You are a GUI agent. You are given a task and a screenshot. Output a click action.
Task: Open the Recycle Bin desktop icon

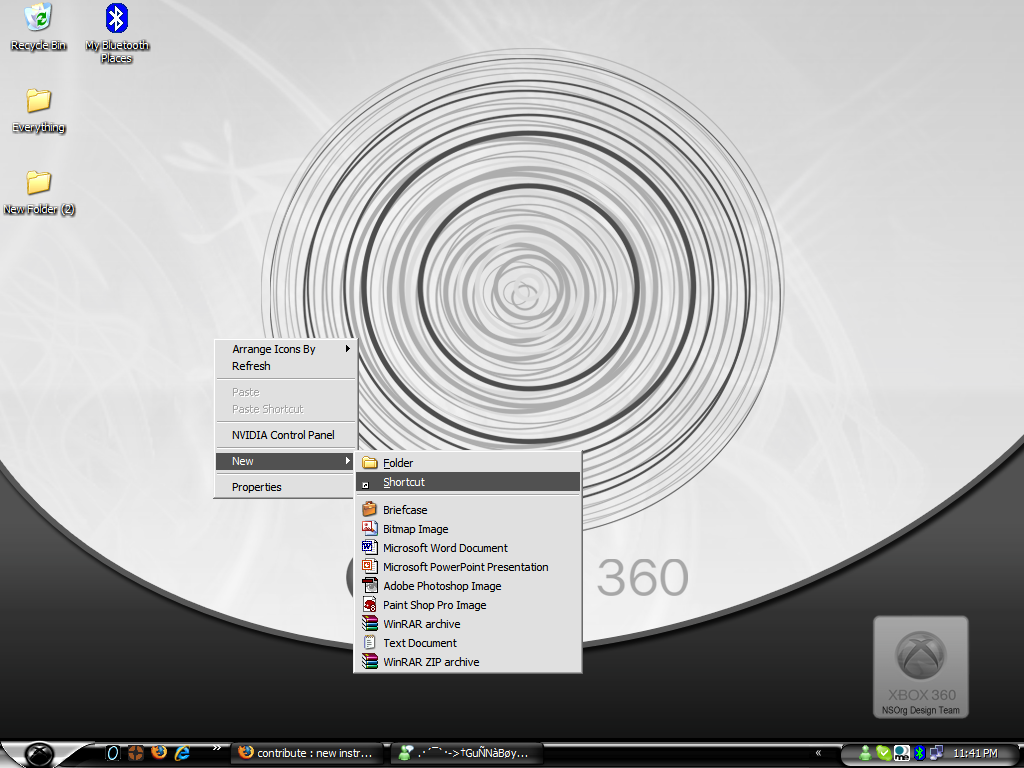point(38,27)
